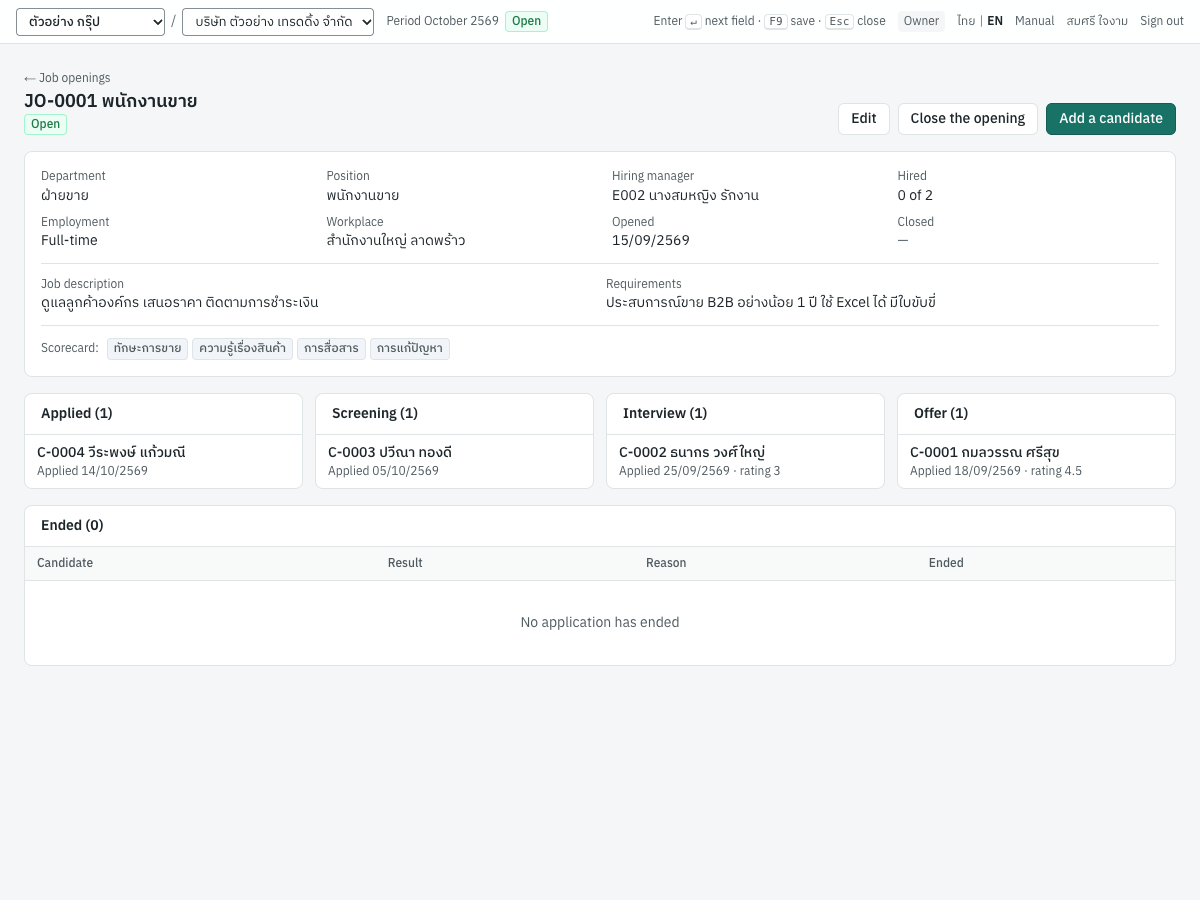Click the No application has ended message
Screen dimensions: 1200x900
tap(600, 622)
